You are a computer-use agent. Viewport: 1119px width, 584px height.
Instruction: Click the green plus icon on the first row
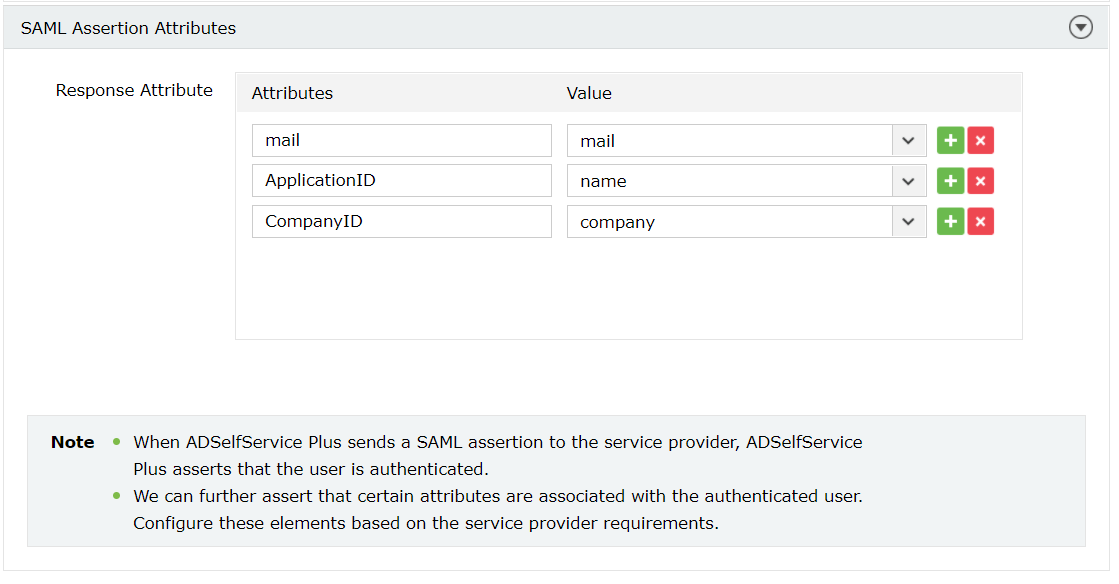click(x=950, y=140)
